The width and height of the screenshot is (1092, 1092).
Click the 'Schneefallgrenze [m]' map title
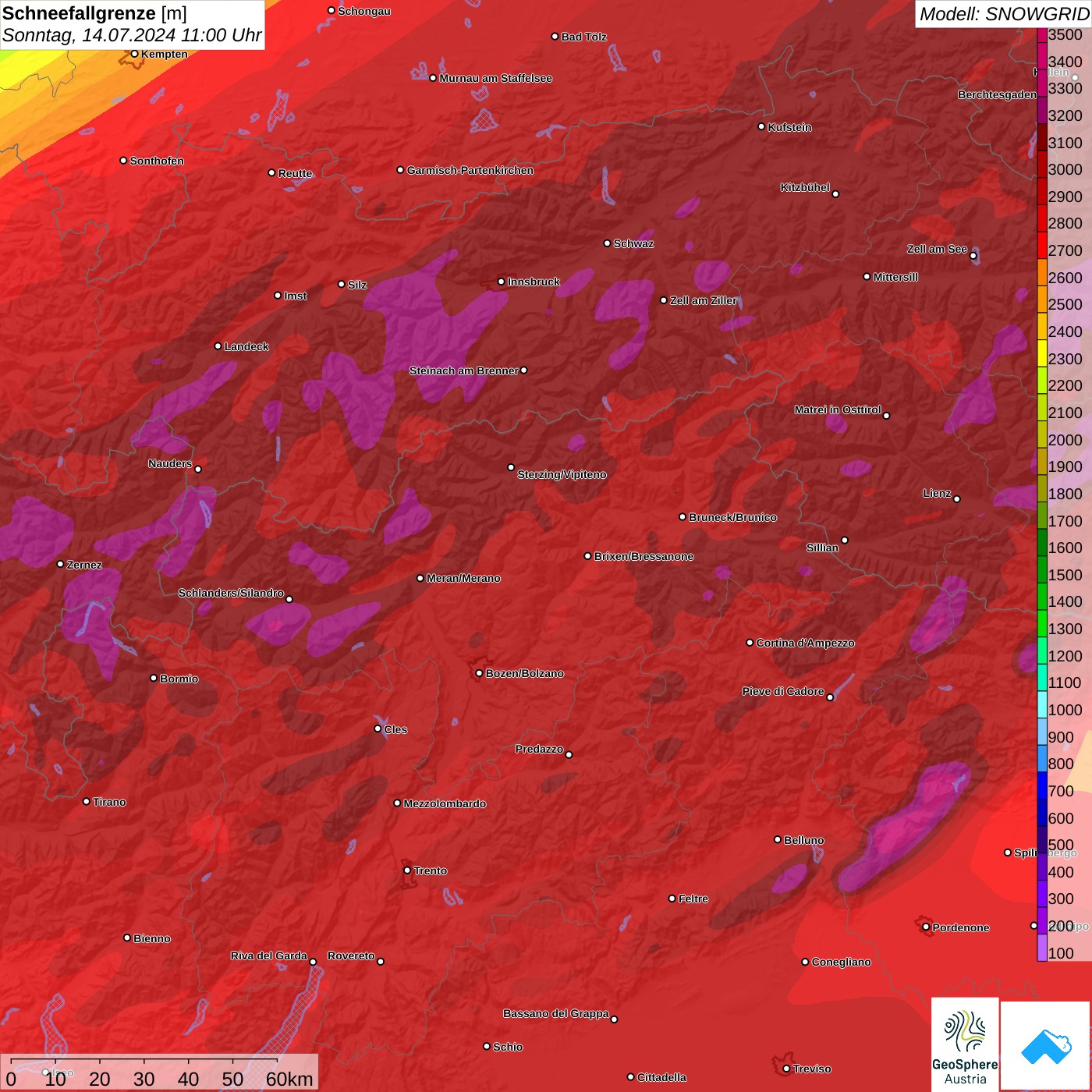[95, 13]
